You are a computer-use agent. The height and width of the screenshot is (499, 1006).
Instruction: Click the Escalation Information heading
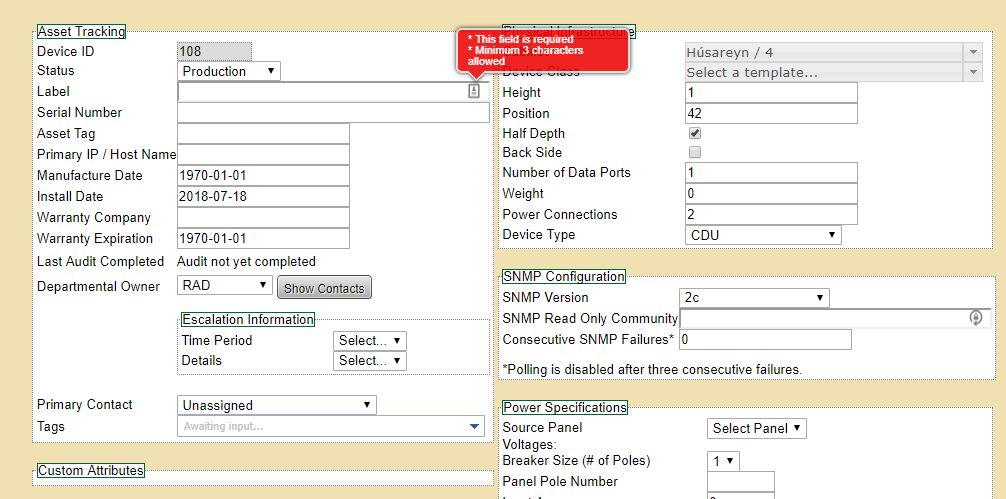coord(248,319)
